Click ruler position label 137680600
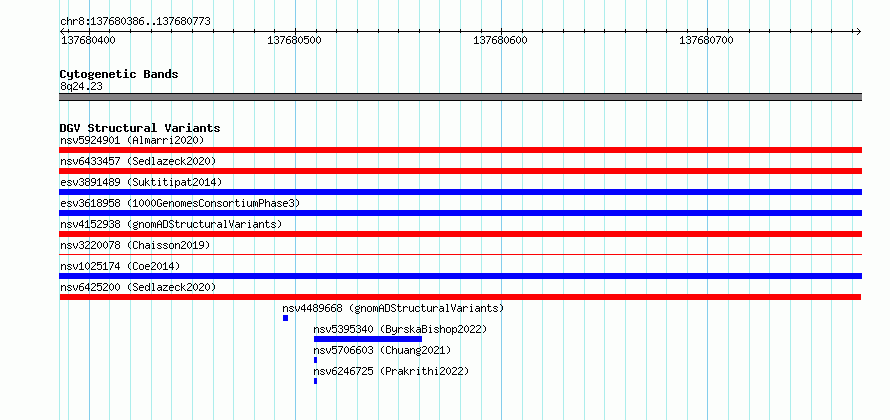The height and width of the screenshot is (420, 890). [x=501, y=40]
